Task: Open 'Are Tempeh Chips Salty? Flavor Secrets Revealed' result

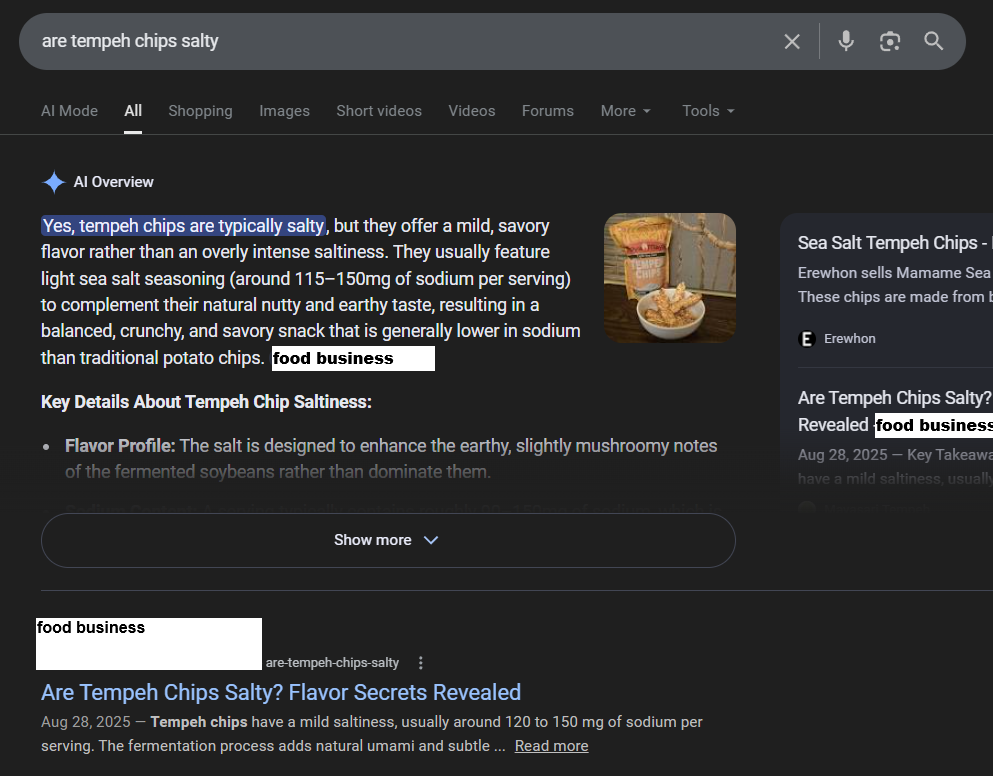Action: [281, 692]
